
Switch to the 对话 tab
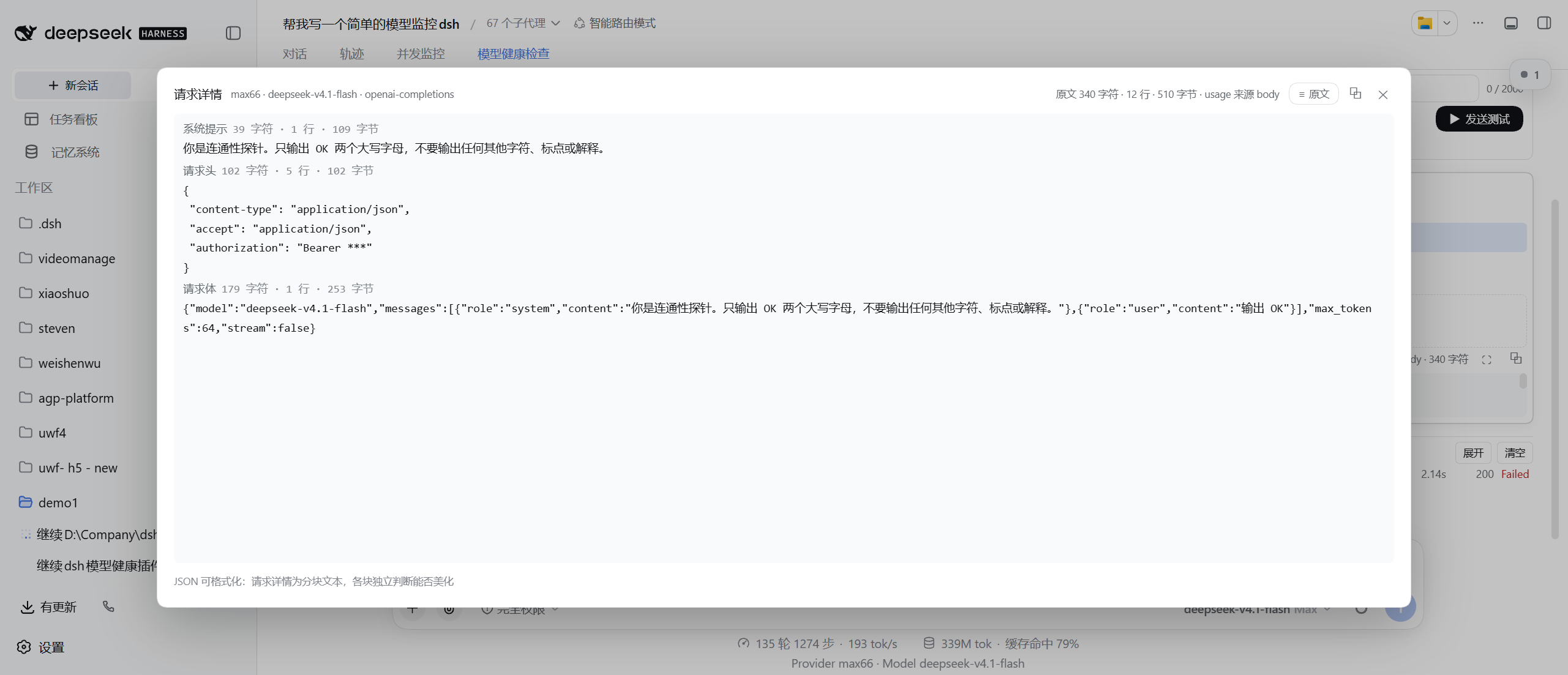[x=294, y=54]
